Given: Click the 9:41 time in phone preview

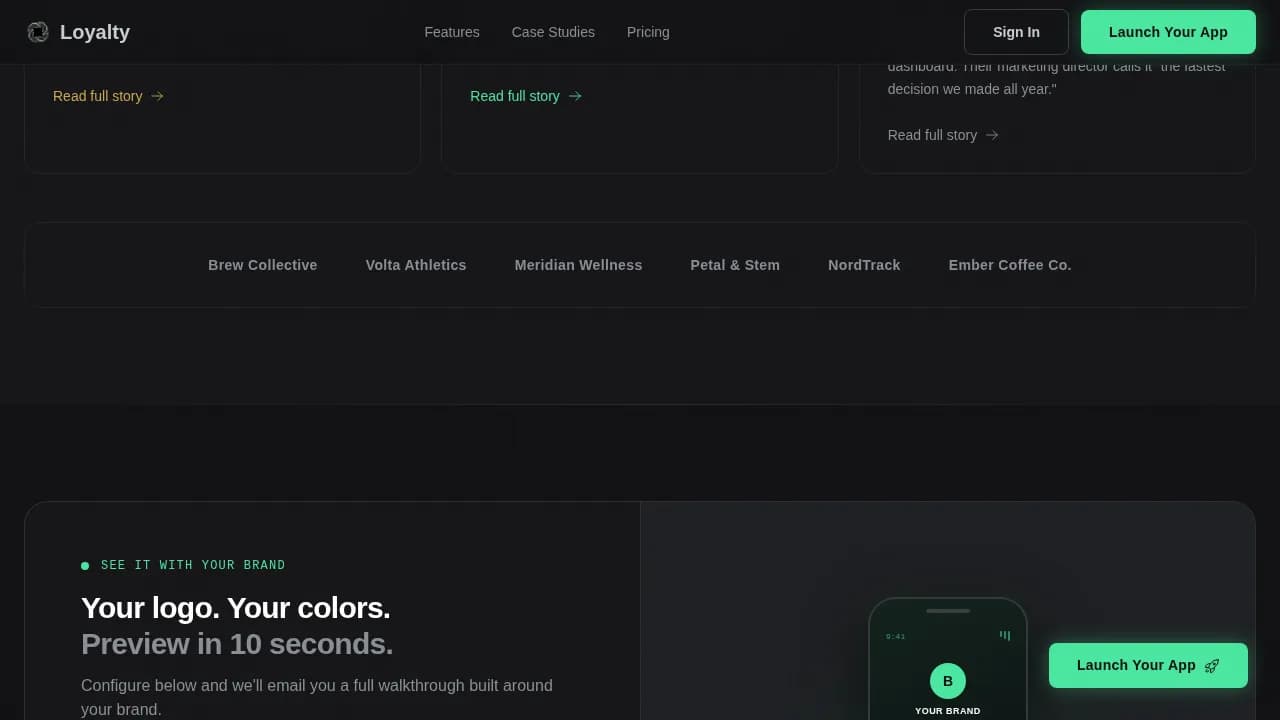Looking at the screenshot, I should tap(895, 636).
